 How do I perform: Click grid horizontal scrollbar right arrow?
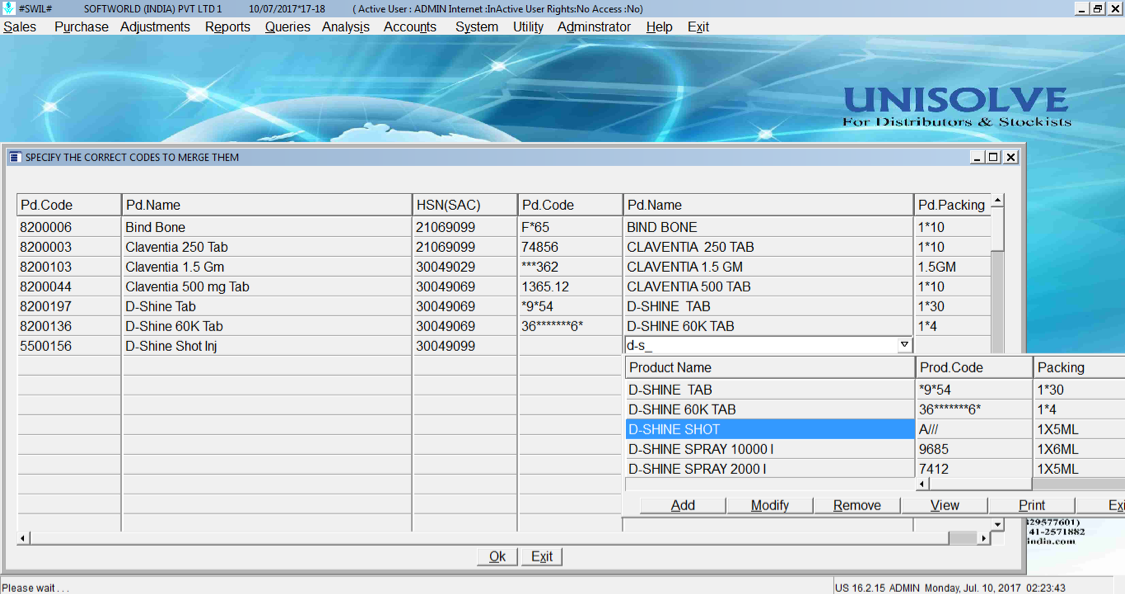[x=984, y=538]
